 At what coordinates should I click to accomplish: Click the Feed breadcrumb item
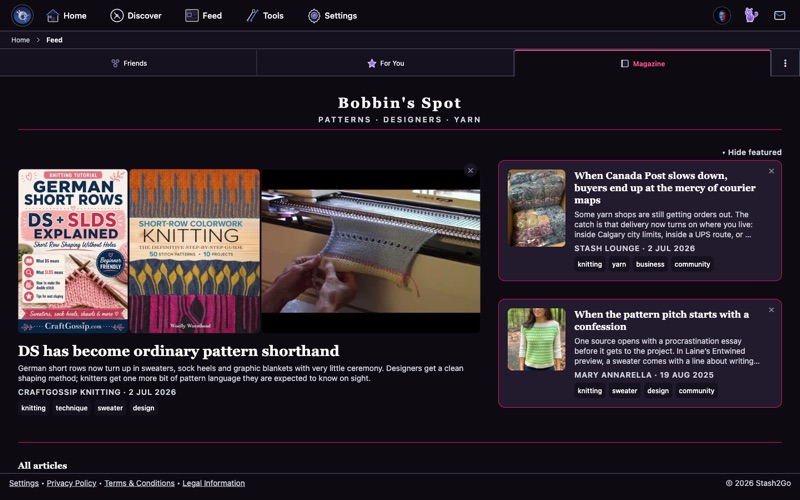coord(54,40)
